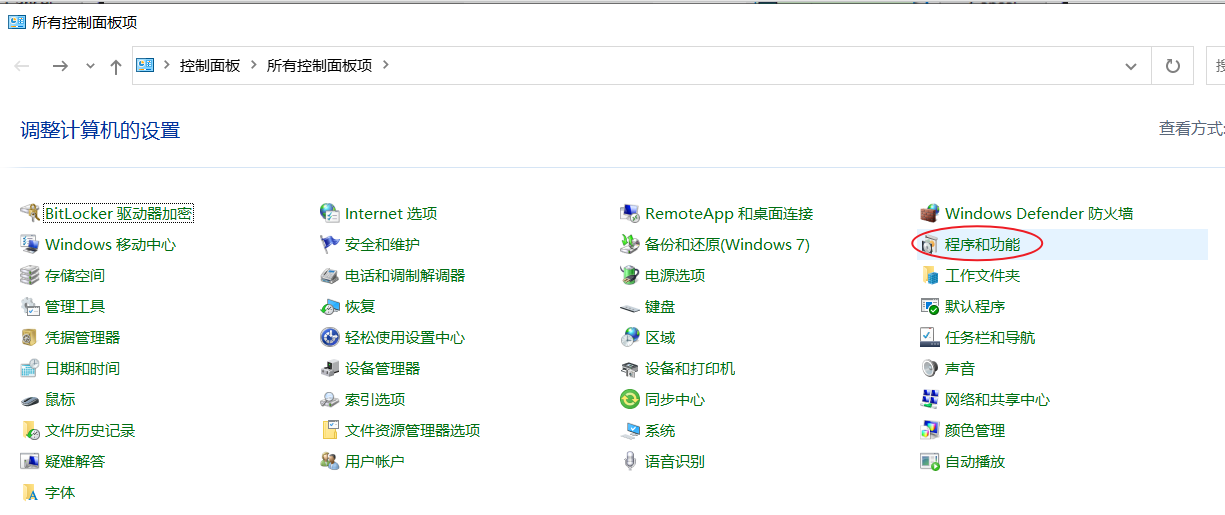Open the address bar history dropdown
The width and height of the screenshot is (1225, 515).
pyautogui.click(x=1131, y=66)
